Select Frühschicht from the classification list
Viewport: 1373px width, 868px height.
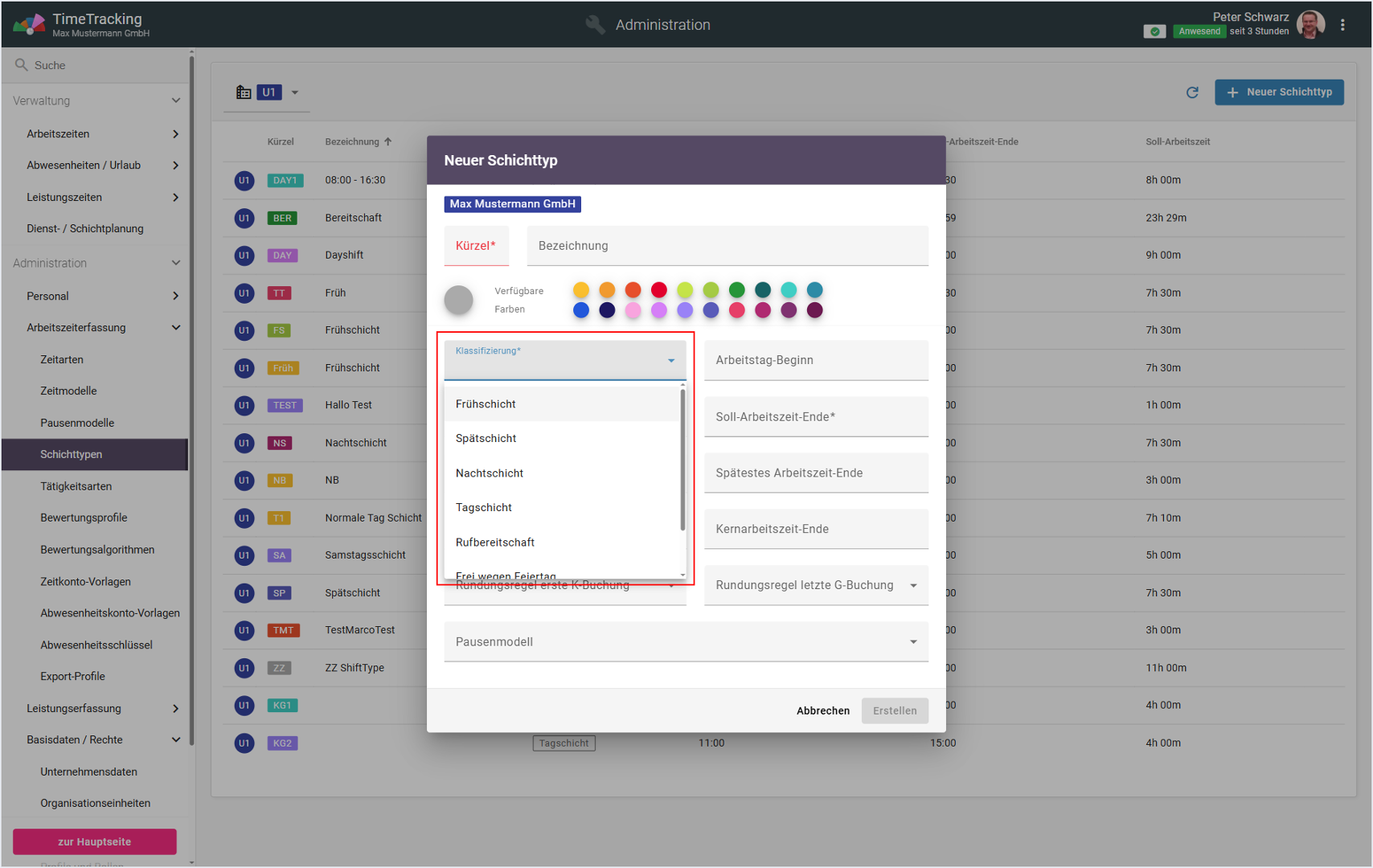pos(486,404)
